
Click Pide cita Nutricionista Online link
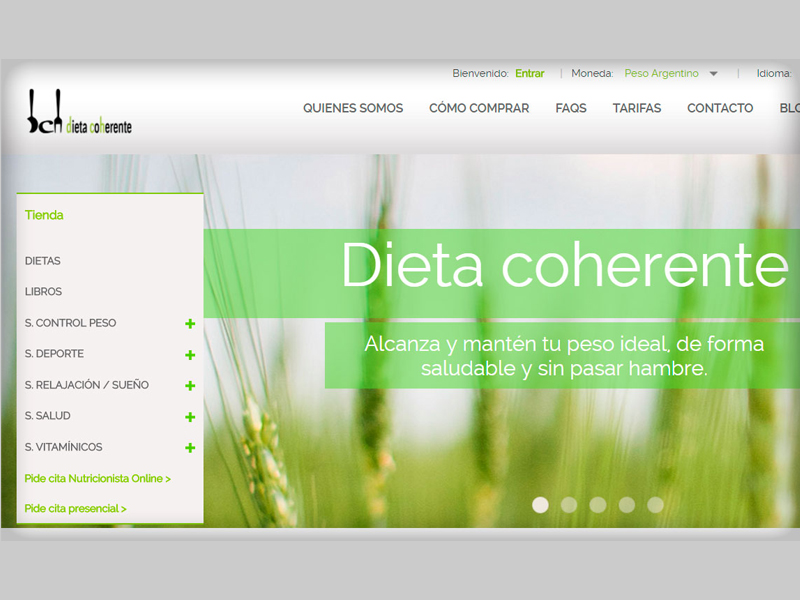coord(97,479)
